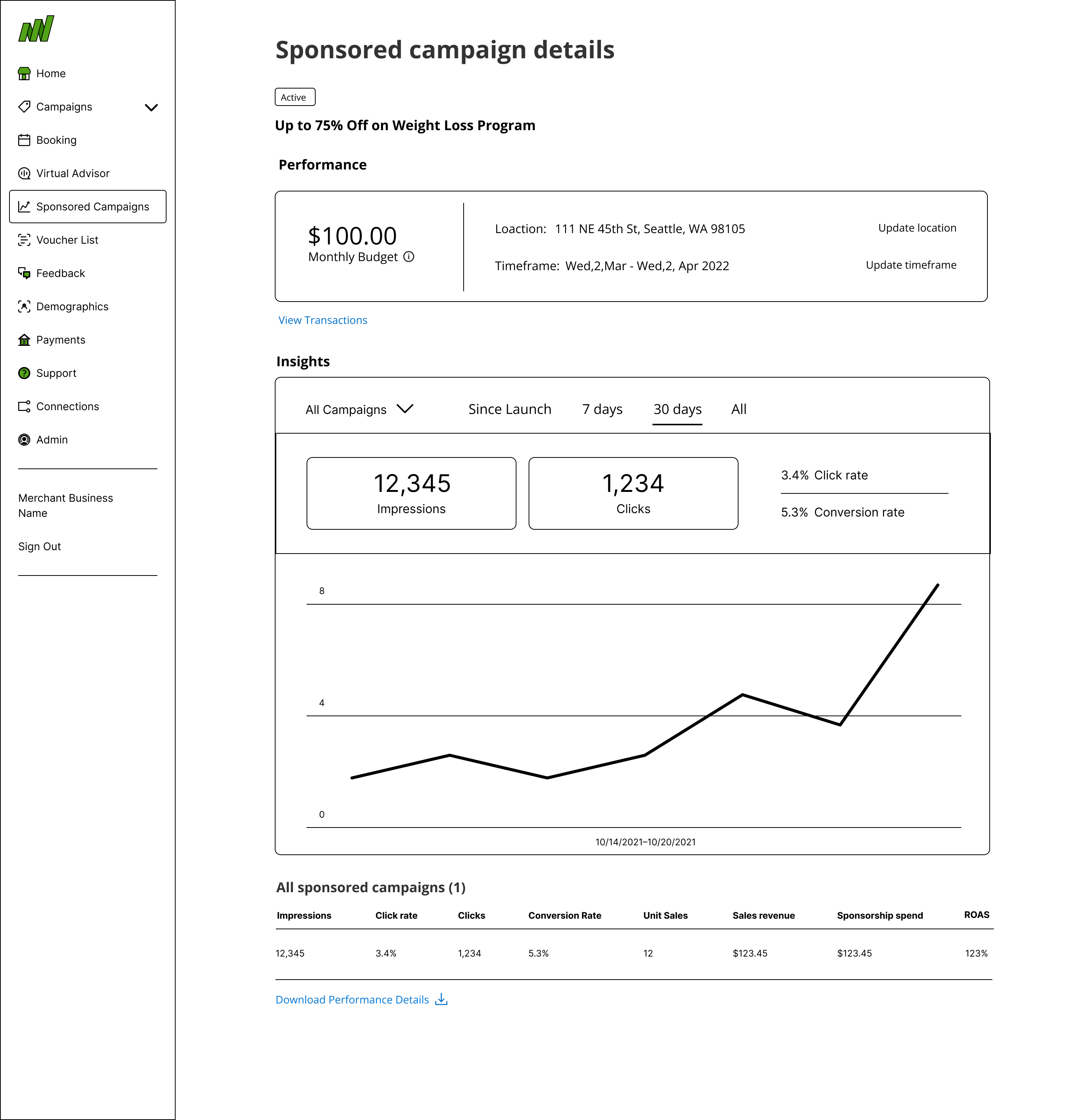This screenshot has height=1120, width=1090.
Task: Switch to the All timeframe tab
Action: pyautogui.click(x=738, y=409)
